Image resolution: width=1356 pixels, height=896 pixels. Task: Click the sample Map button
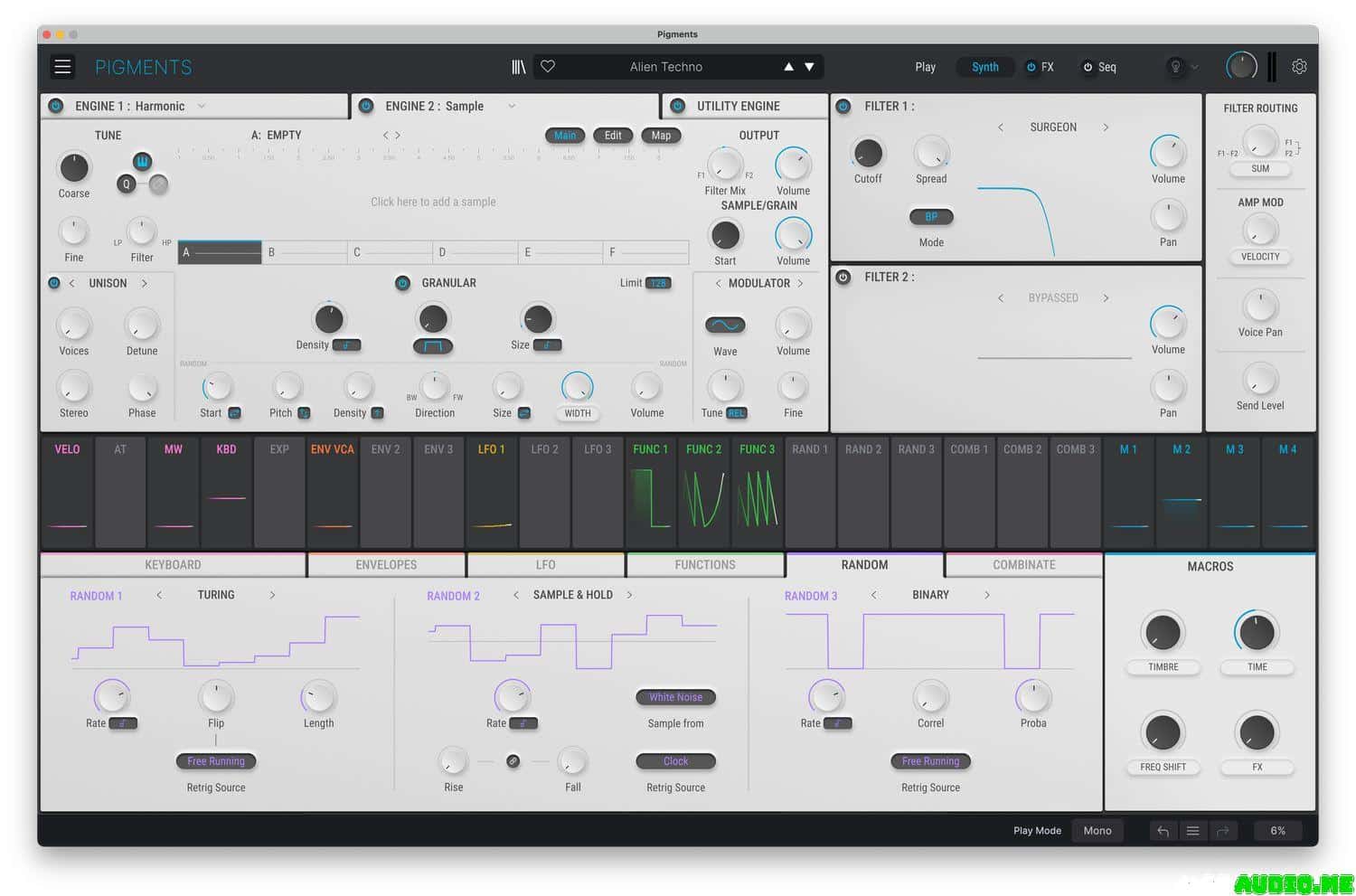coord(661,136)
